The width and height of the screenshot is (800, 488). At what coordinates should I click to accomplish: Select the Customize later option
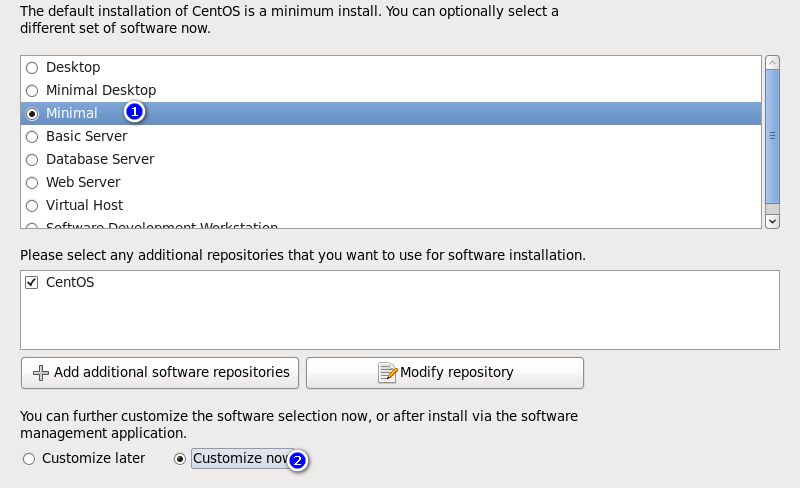coord(29,459)
